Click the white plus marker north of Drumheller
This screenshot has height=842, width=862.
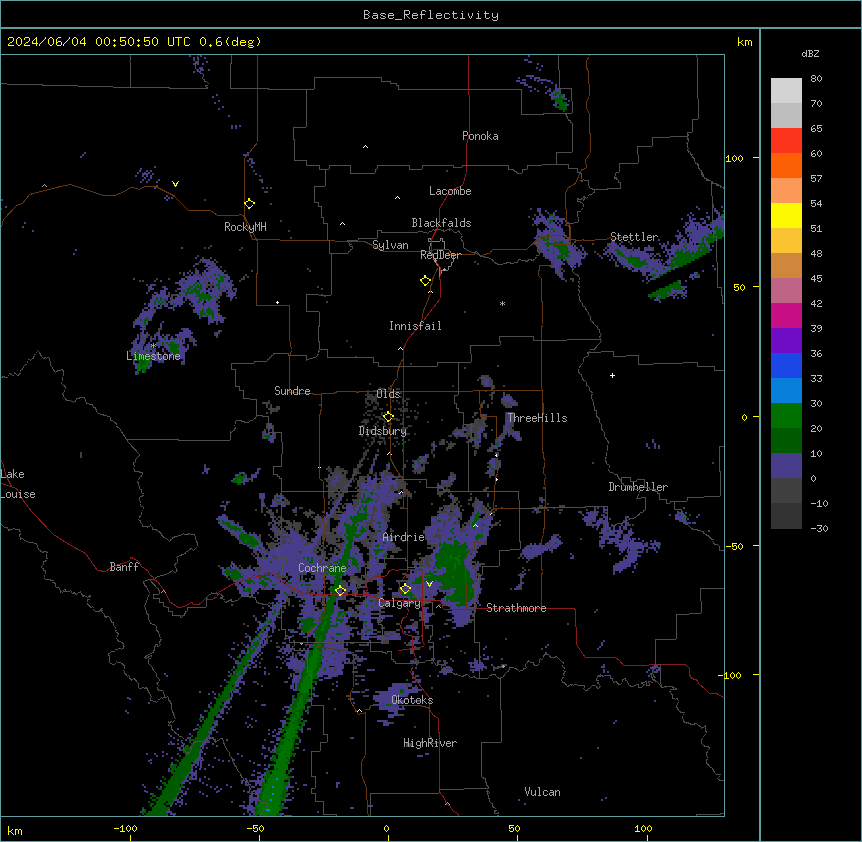(612, 375)
